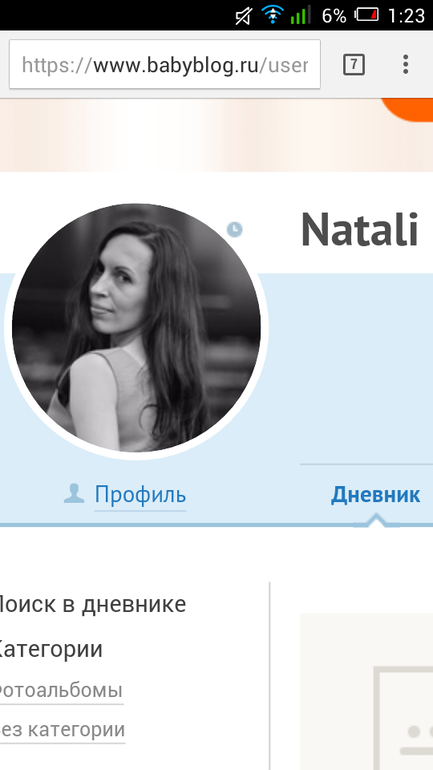Click the Поиск в дневнике heading
The height and width of the screenshot is (770, 433).
93,605
